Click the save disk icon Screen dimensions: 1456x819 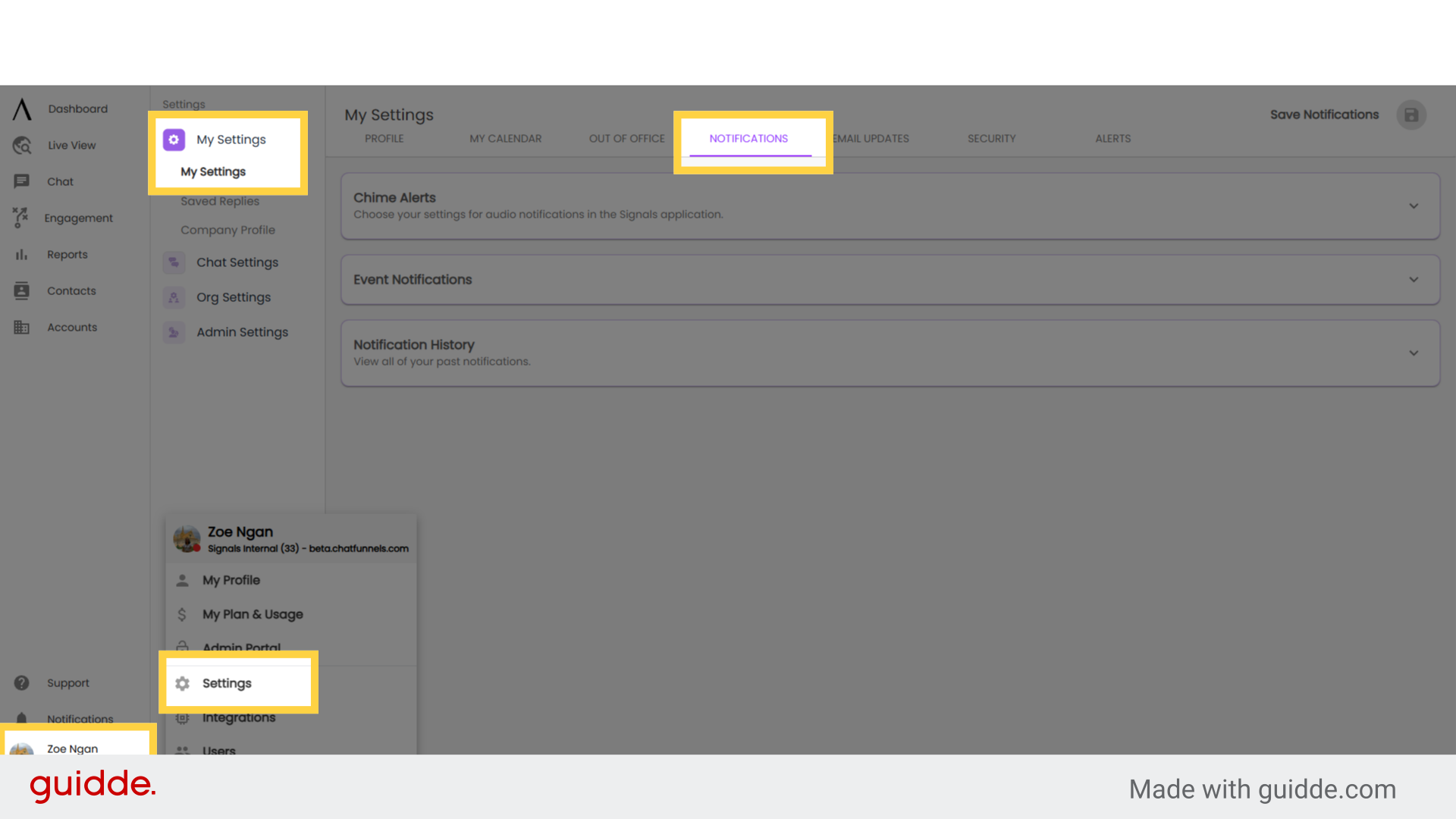click(x=1411, y=115)
